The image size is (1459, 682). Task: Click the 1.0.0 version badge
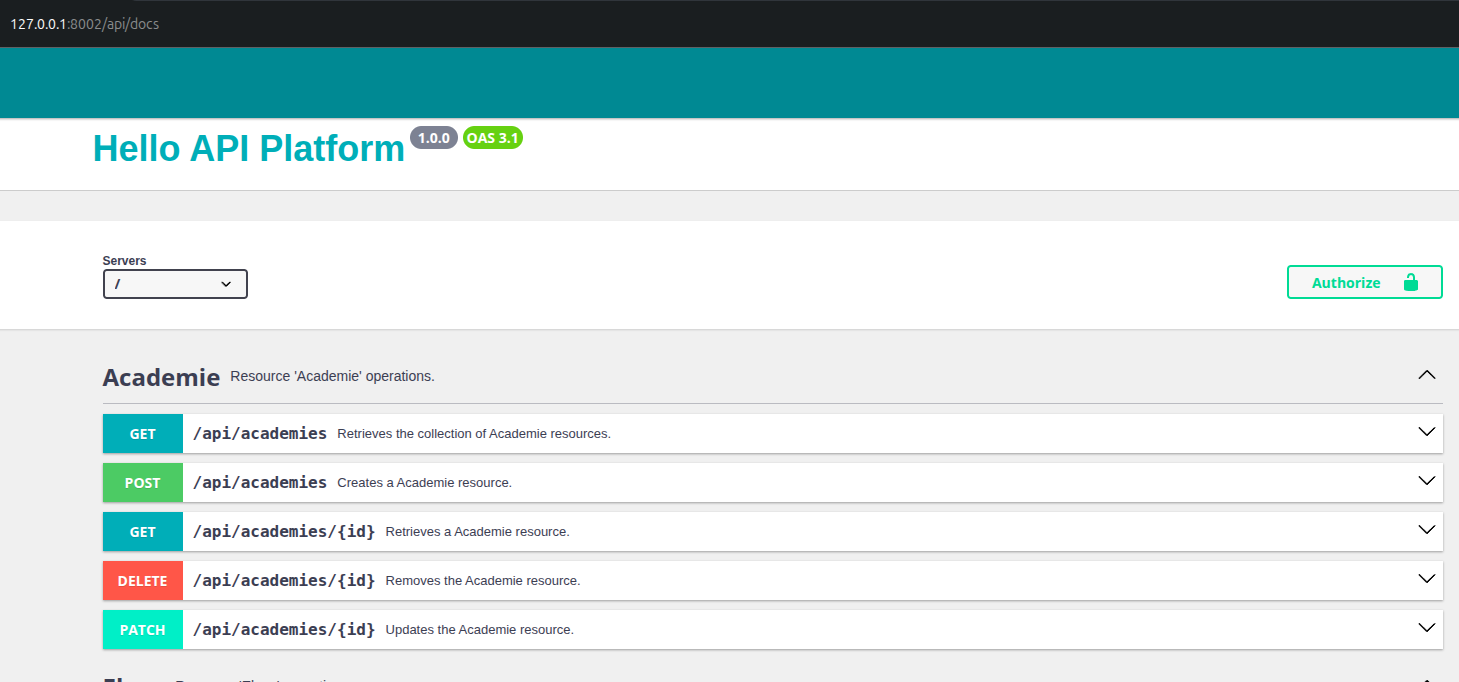(x=433, y=138)
